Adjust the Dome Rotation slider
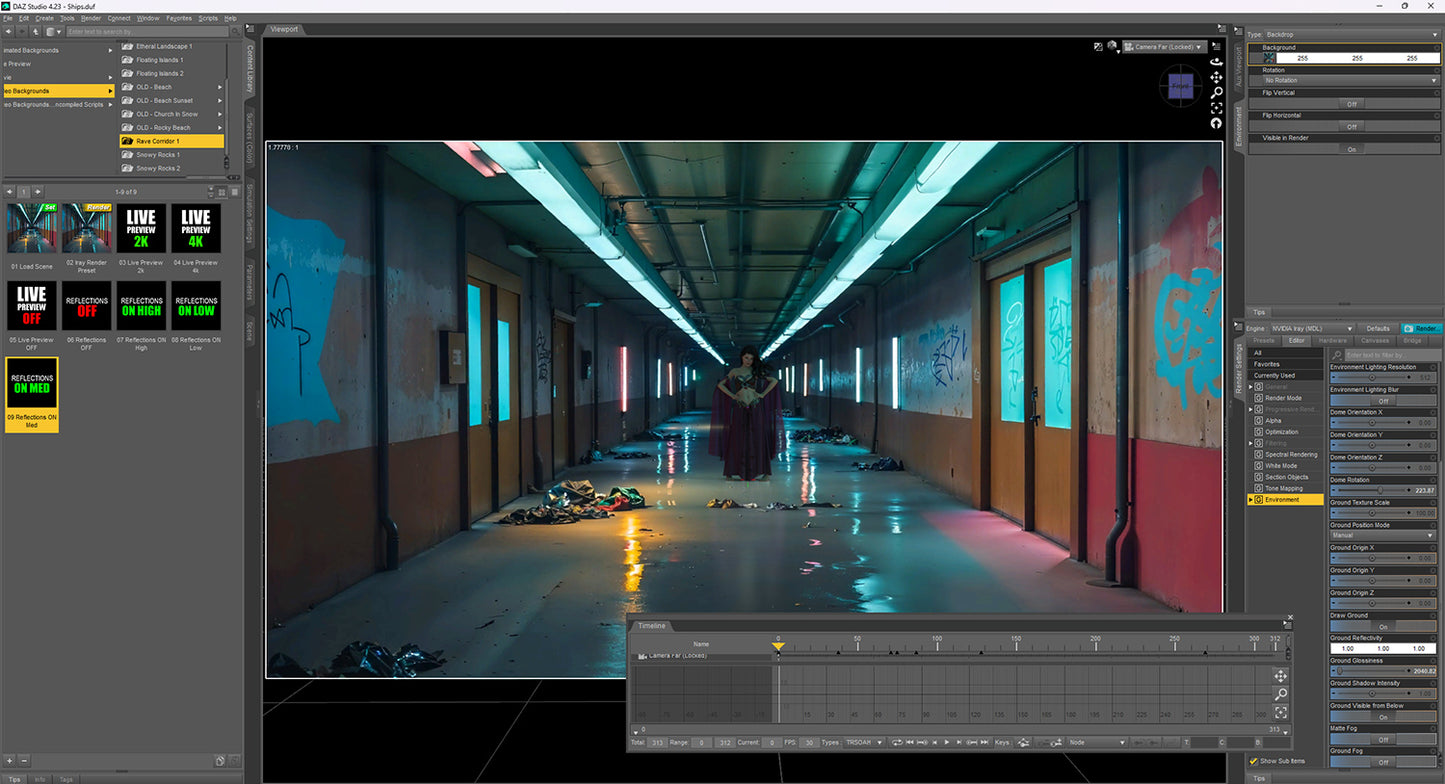1445x784 pixels. [x=1384, y=490]
